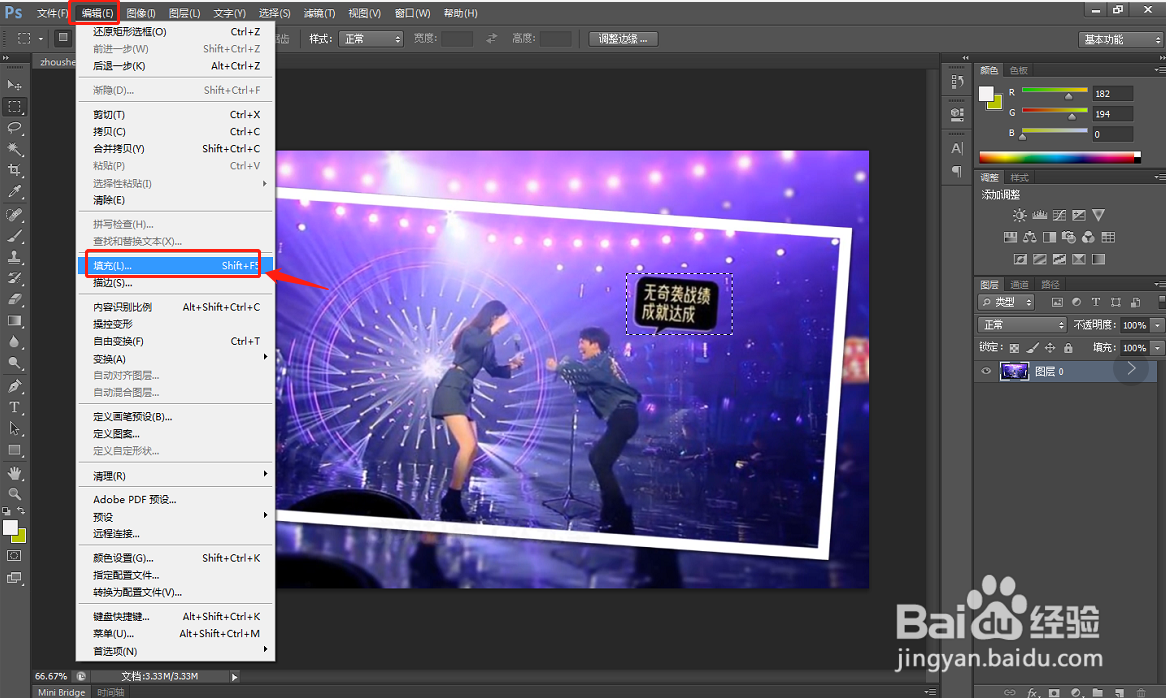
Task: Choose 自由变换(F) menu item
Action: (175, 341)
